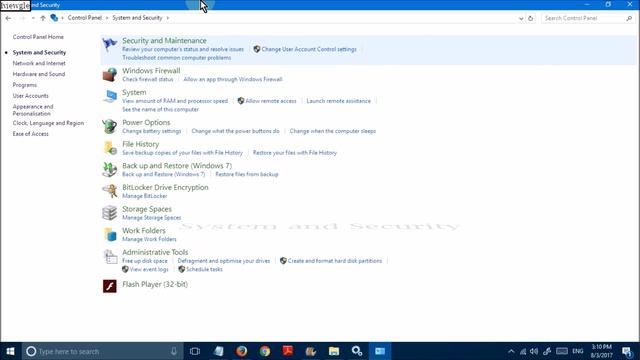
Task: Open Adobe Reader taskbar icon
Action: click(x=288, y=351)
